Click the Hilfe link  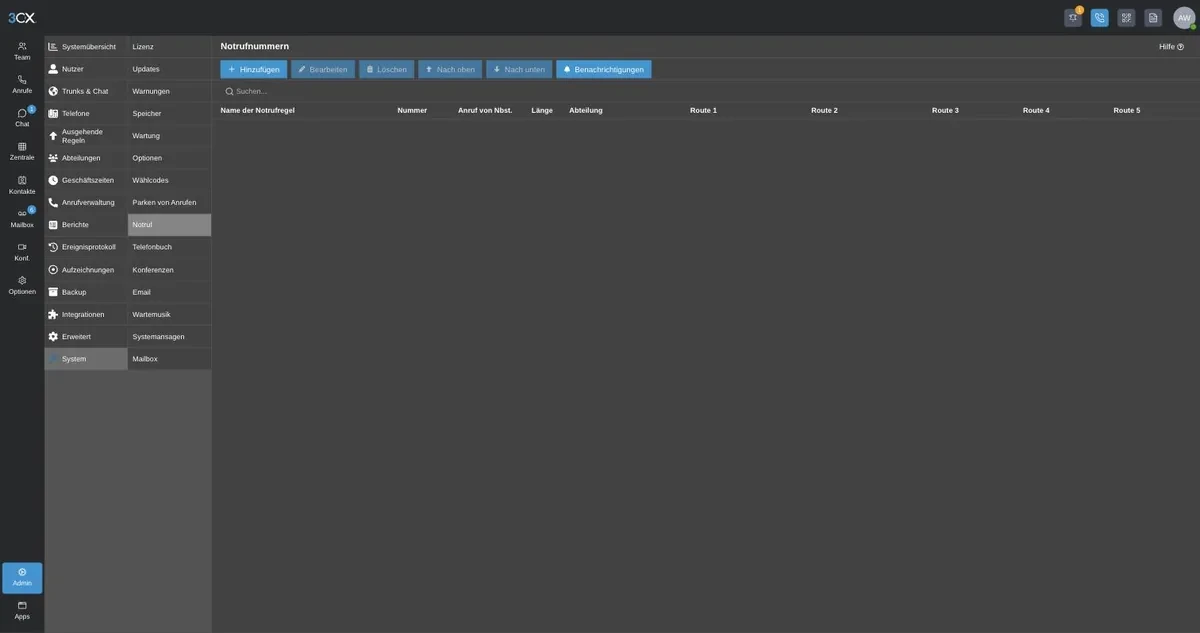1171,46
